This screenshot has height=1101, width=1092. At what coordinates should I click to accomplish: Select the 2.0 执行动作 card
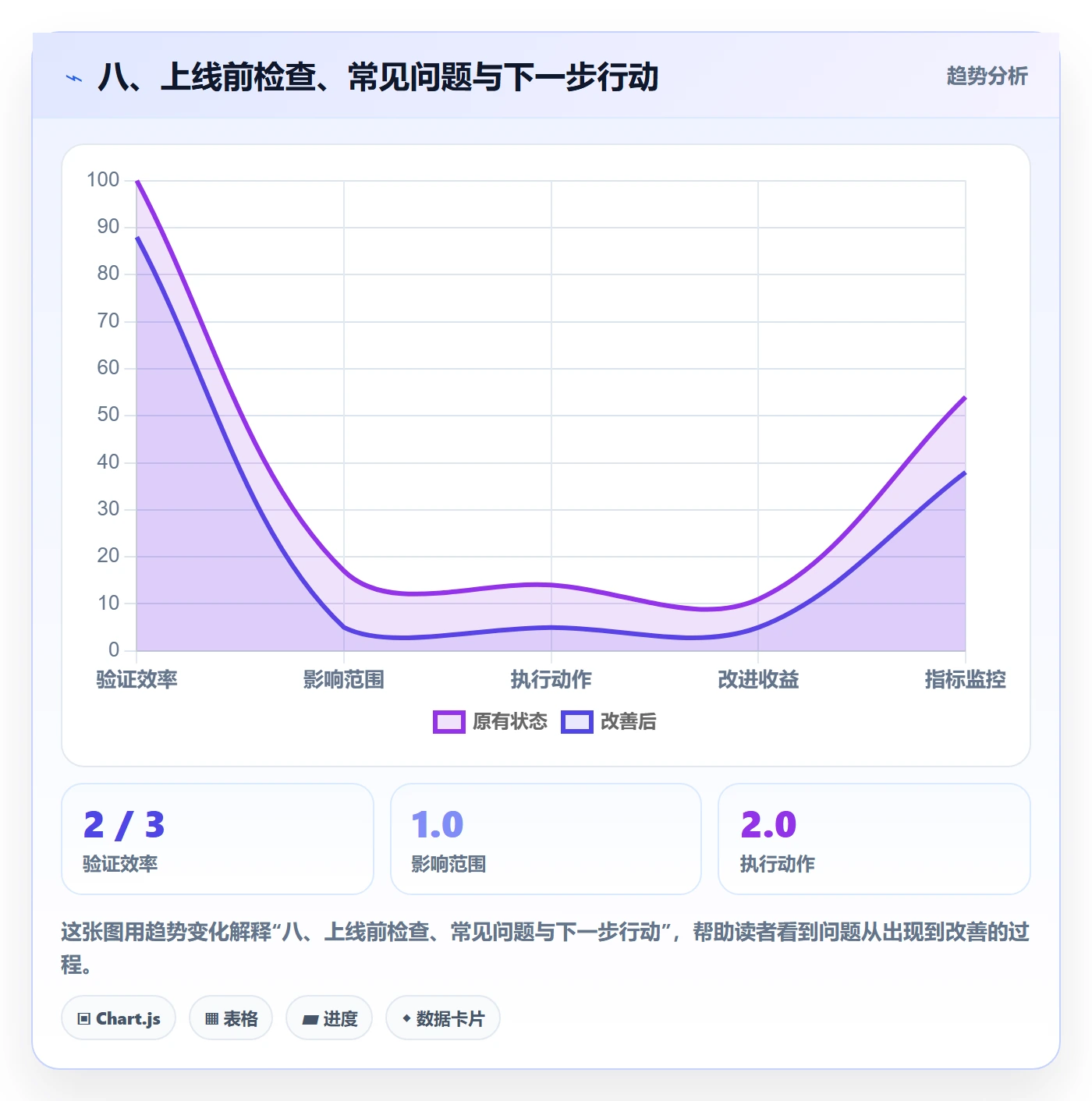pyautogui.click(x=874, y=839)
